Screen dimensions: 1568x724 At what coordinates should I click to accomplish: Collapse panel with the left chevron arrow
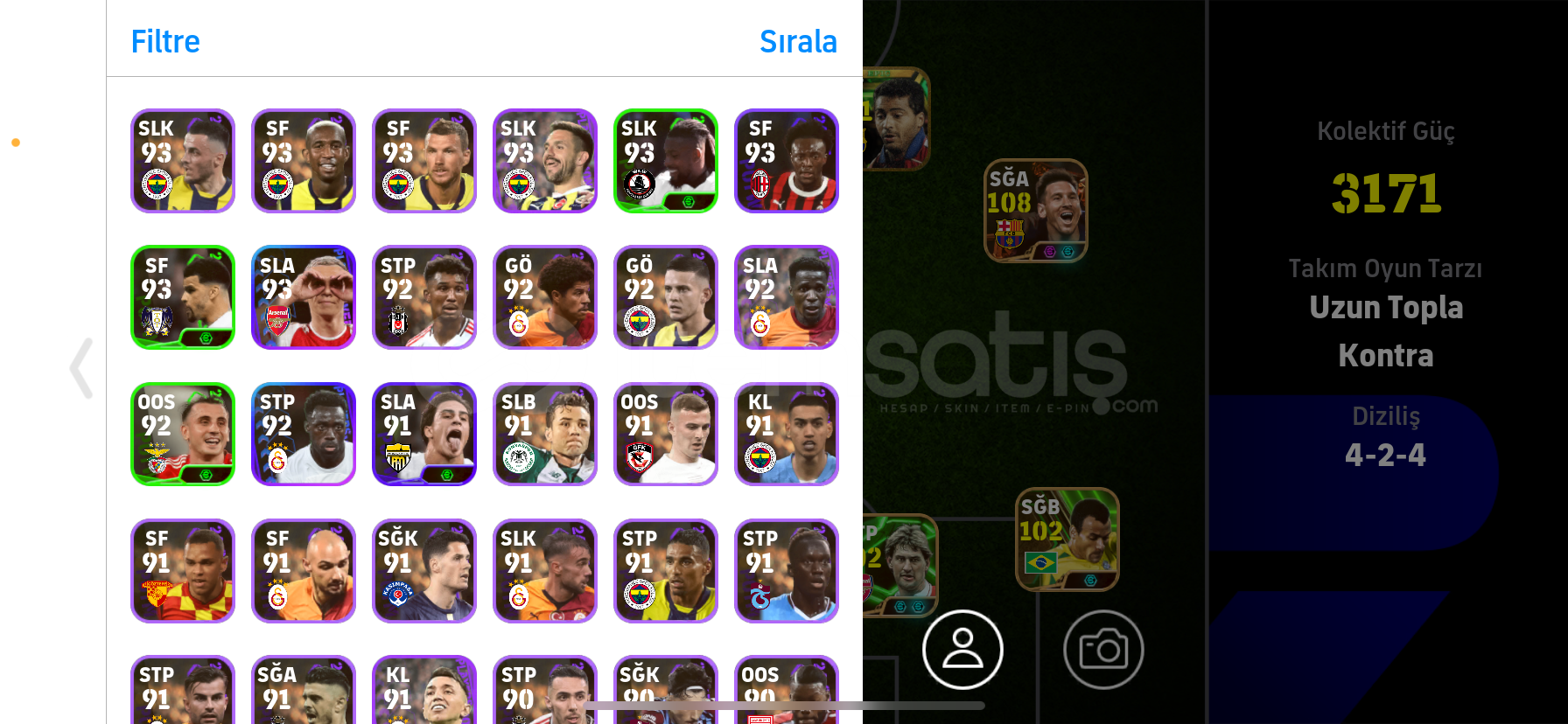pyautogui.click(x=81, y=368)
